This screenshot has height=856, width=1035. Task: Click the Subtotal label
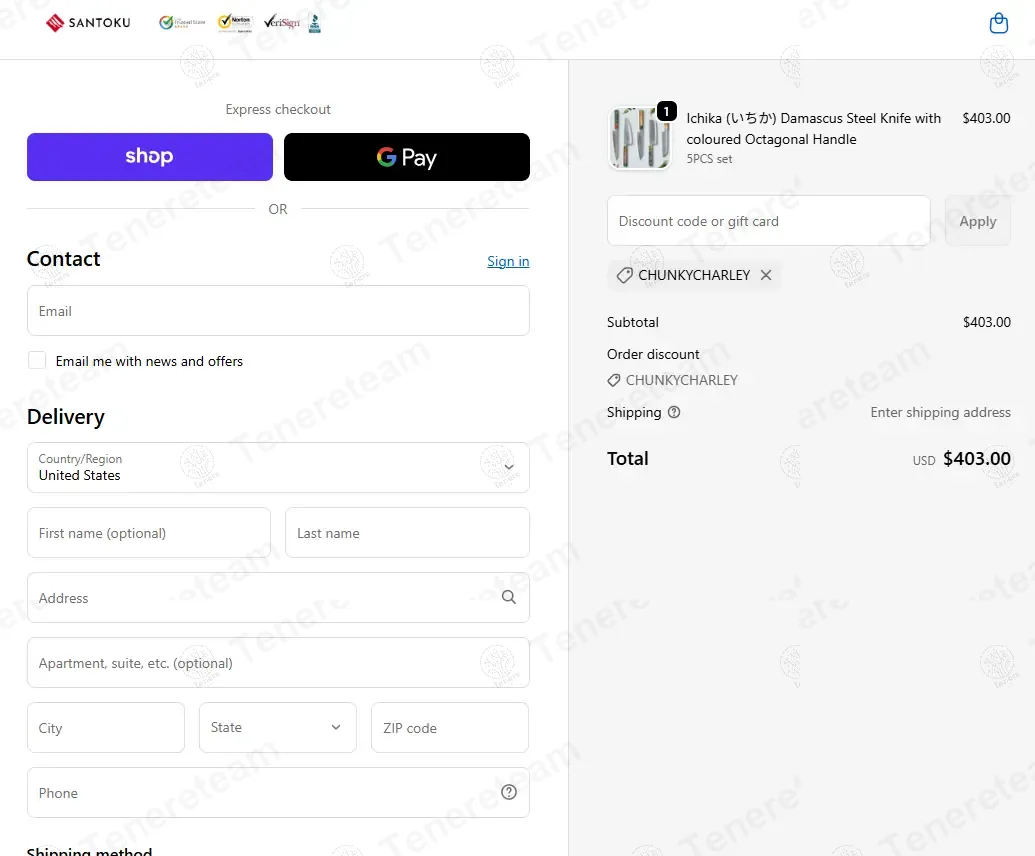632,322
